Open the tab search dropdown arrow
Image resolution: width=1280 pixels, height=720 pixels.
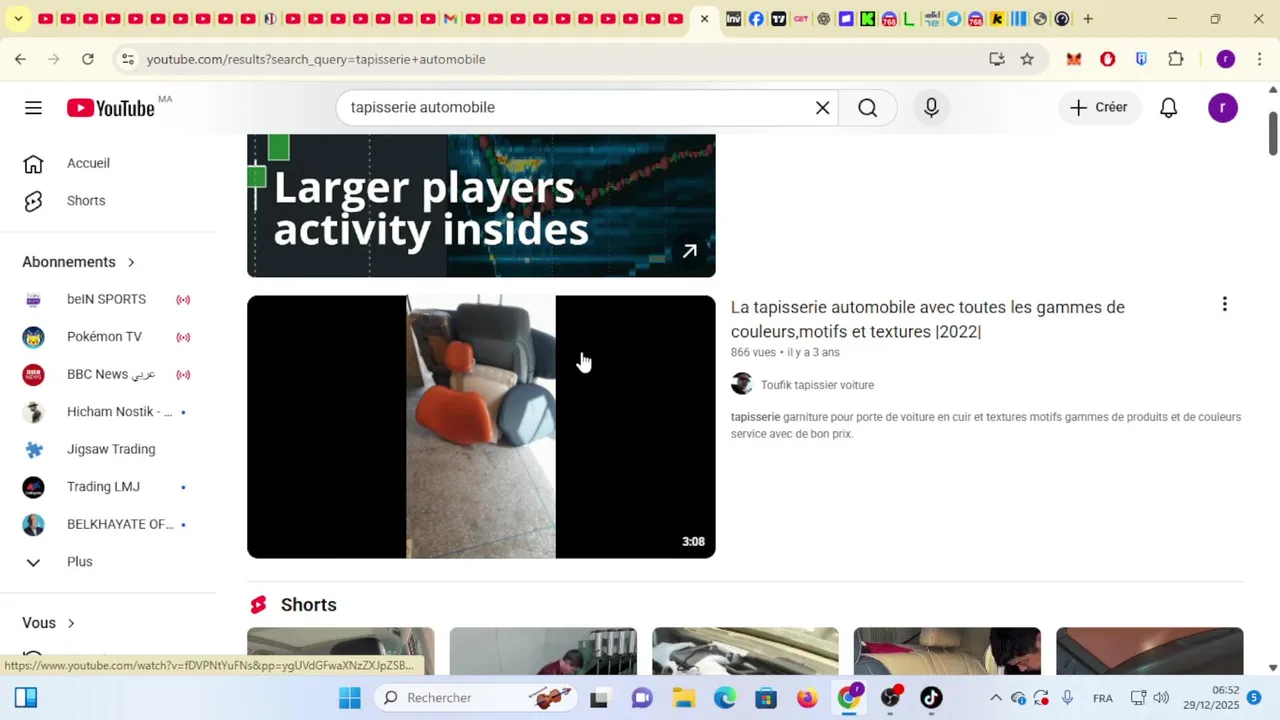pyautogui.click(x=18, y=19)
